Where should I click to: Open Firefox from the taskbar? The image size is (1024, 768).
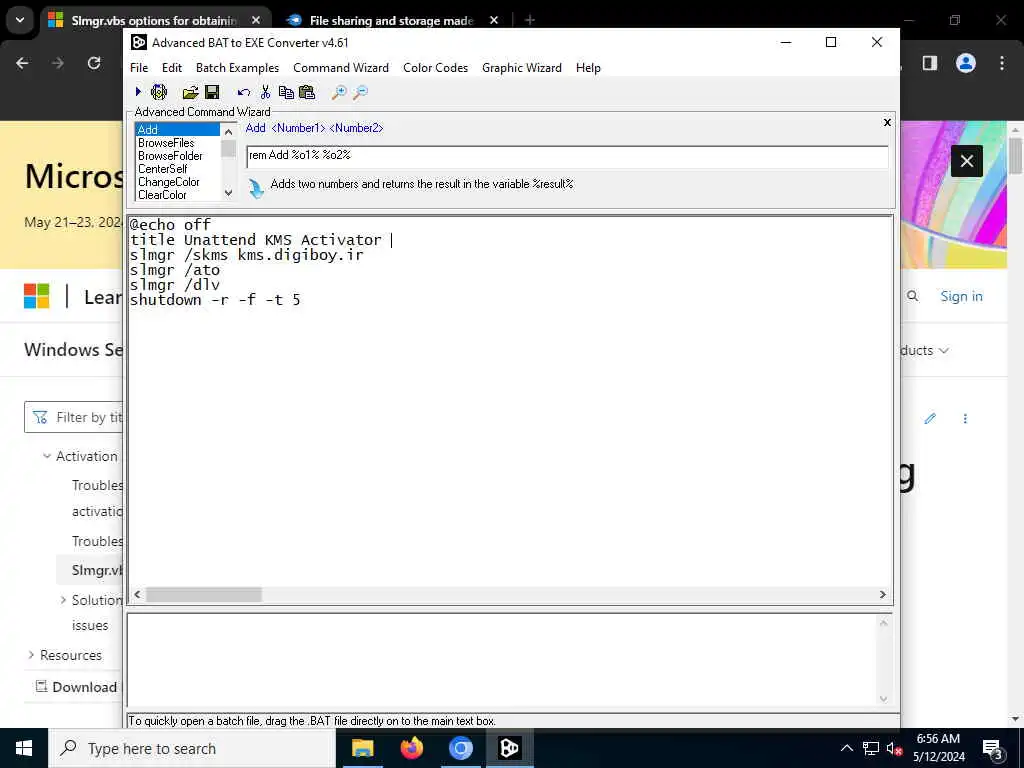click(x=411, y=748)
